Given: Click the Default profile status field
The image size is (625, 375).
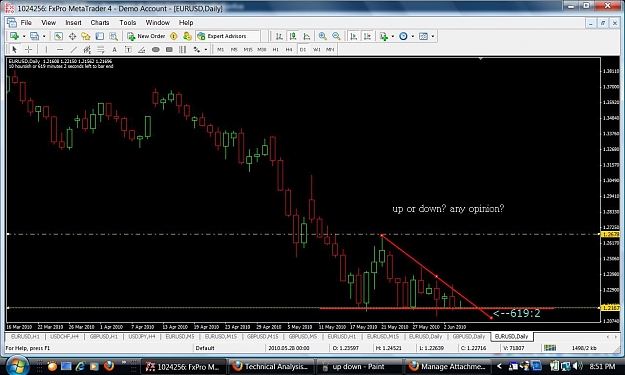Looking at the screenshot, I should [229, 348].
